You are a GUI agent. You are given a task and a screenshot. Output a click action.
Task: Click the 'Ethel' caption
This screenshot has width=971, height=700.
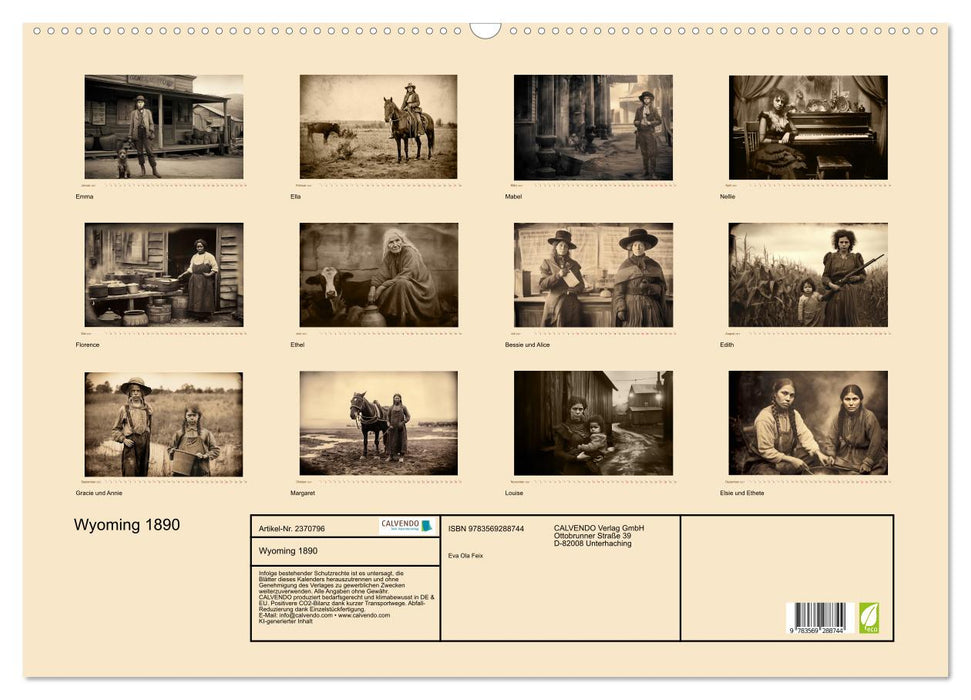tap(297, 344)
